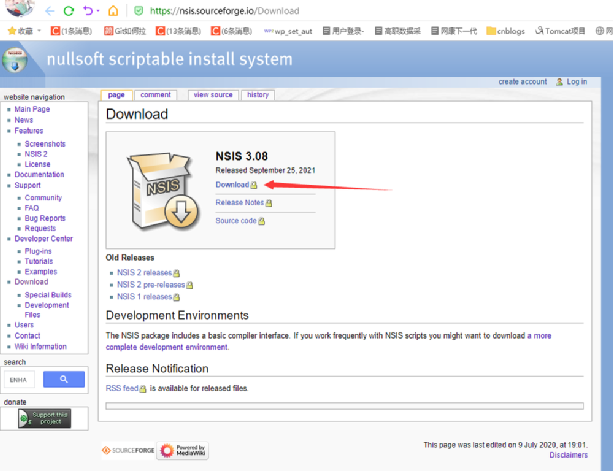Open Documentation in the sidebar
Viewport: 613px width, 471px height.
[x=39, y=174]
